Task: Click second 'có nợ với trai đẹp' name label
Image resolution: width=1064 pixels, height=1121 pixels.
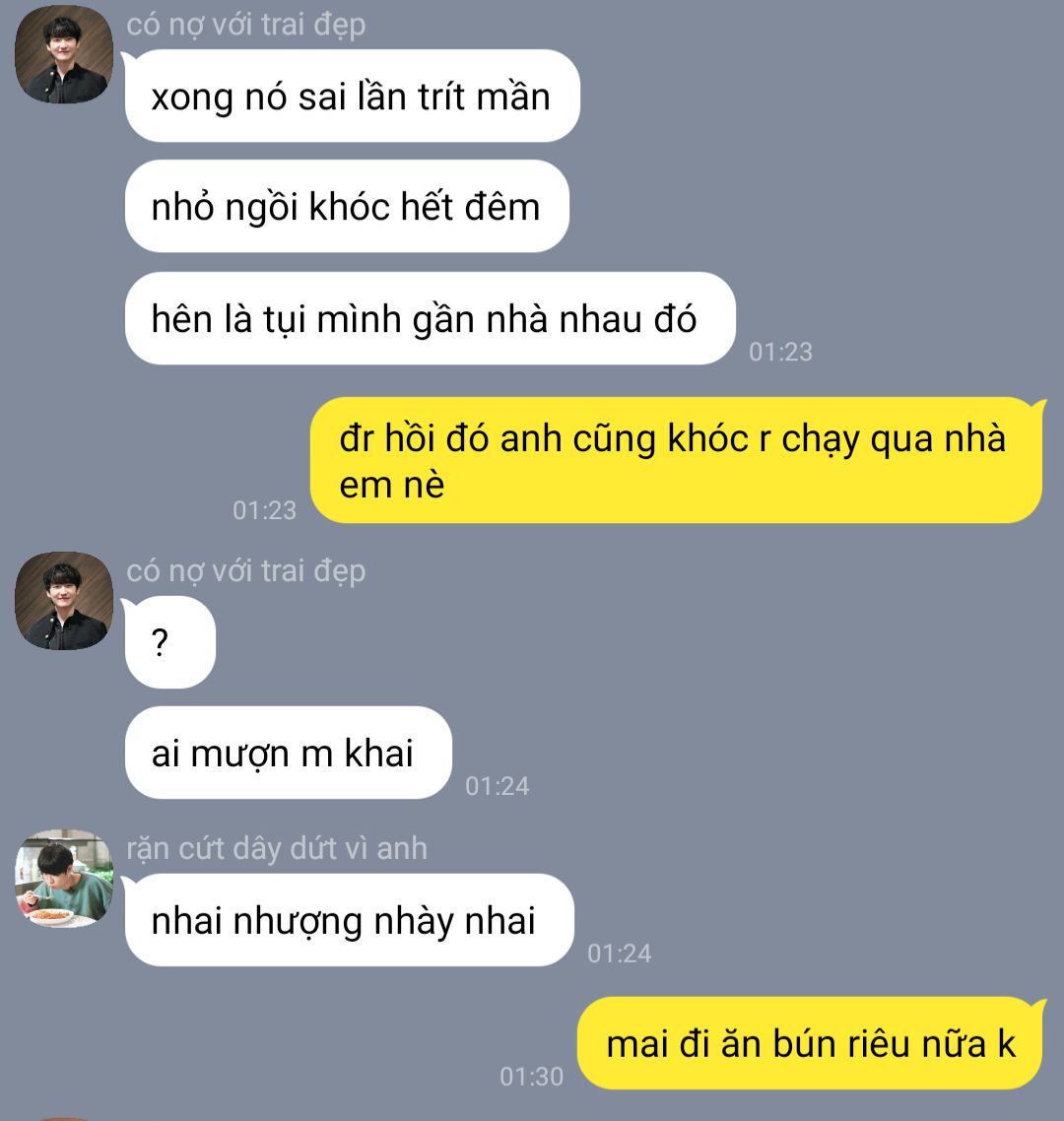Action: [x=246, y=570]
